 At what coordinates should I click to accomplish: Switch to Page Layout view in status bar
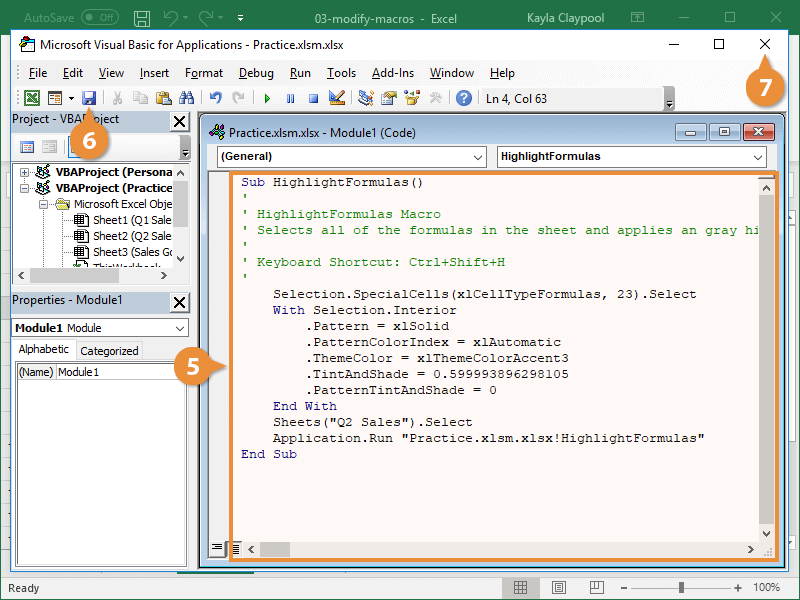(x=560, y=587)
